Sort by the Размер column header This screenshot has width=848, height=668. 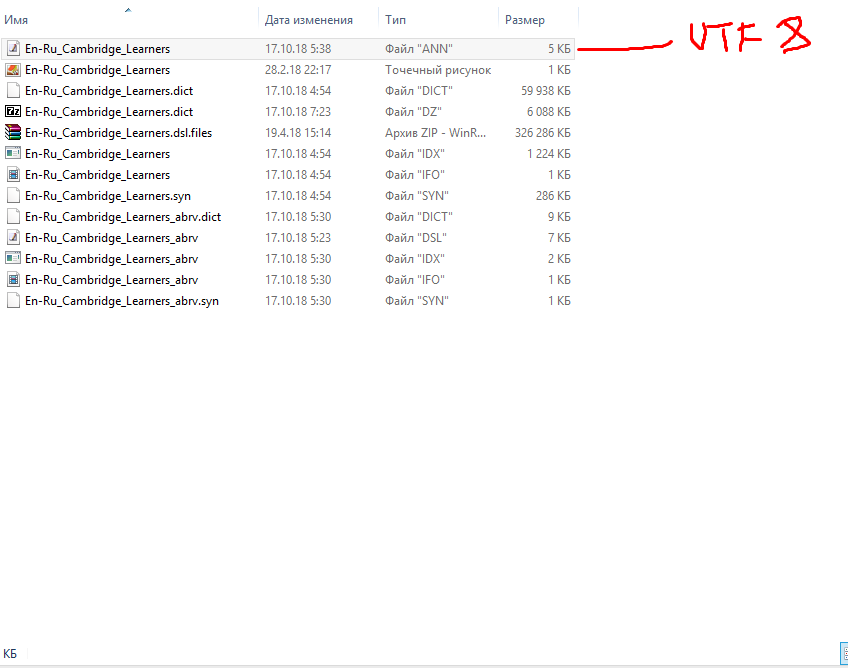(x=525, y=20)
